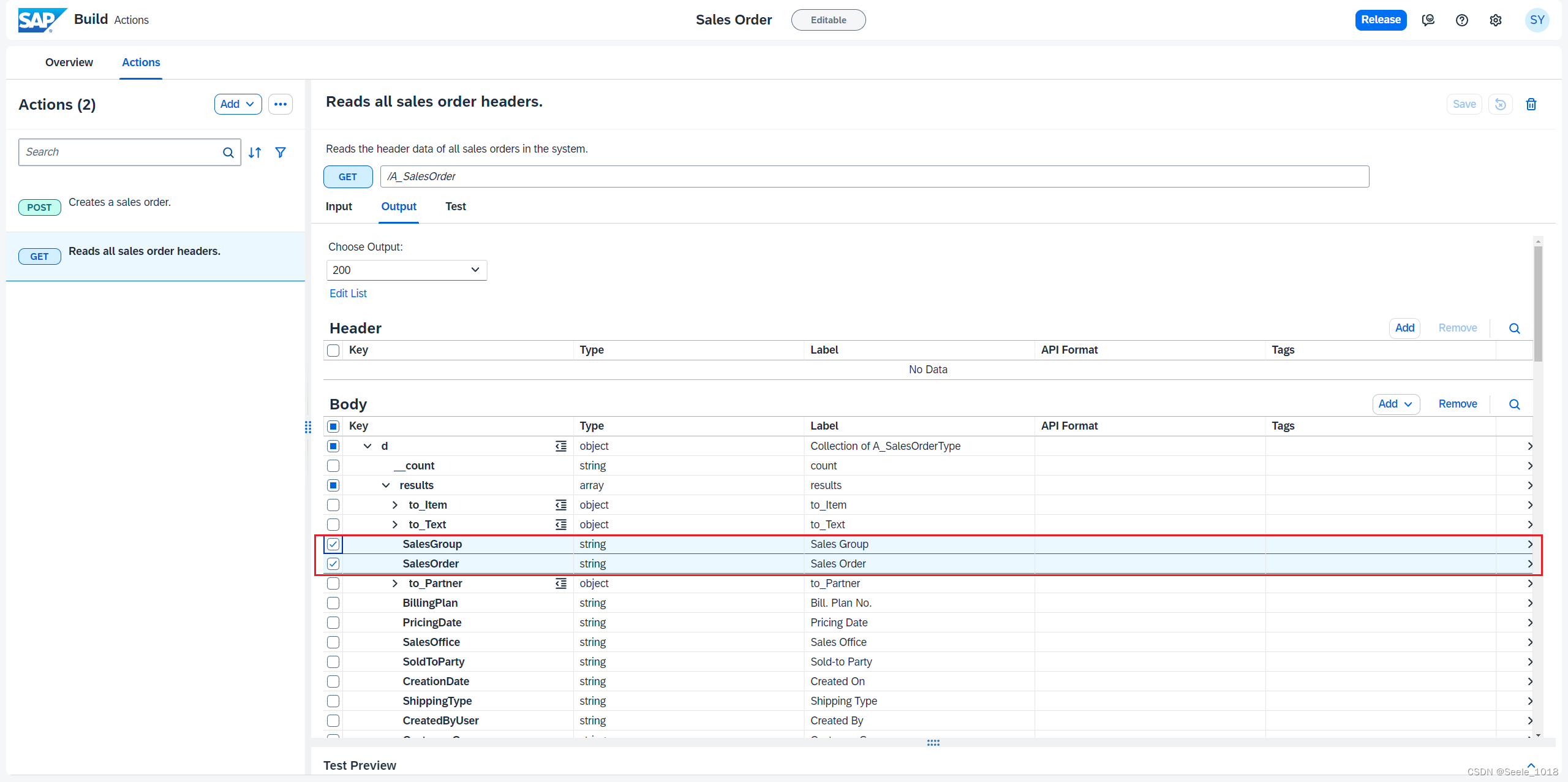Open the help question mark icon
This screenshot has width=1568, height=782.
pos(1462,20)
